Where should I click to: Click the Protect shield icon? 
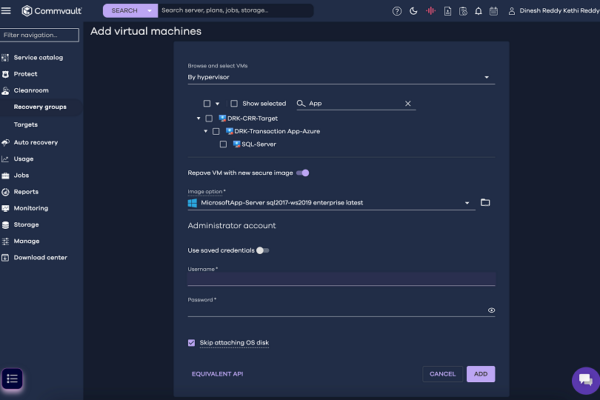(x=5, y=74)
